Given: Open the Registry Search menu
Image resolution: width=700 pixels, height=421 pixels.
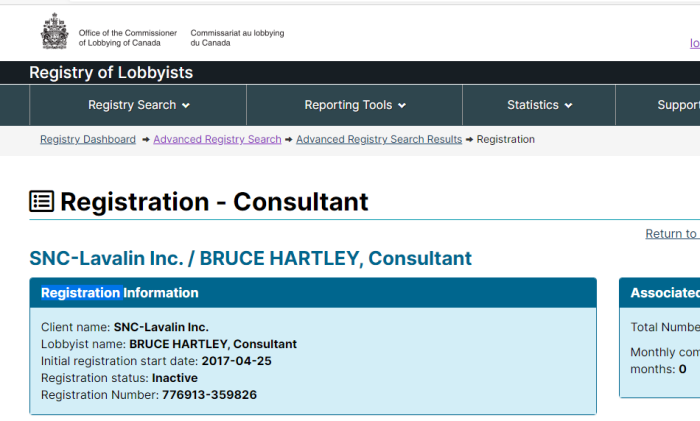Looking at the screenshot, I should point(138,105).
